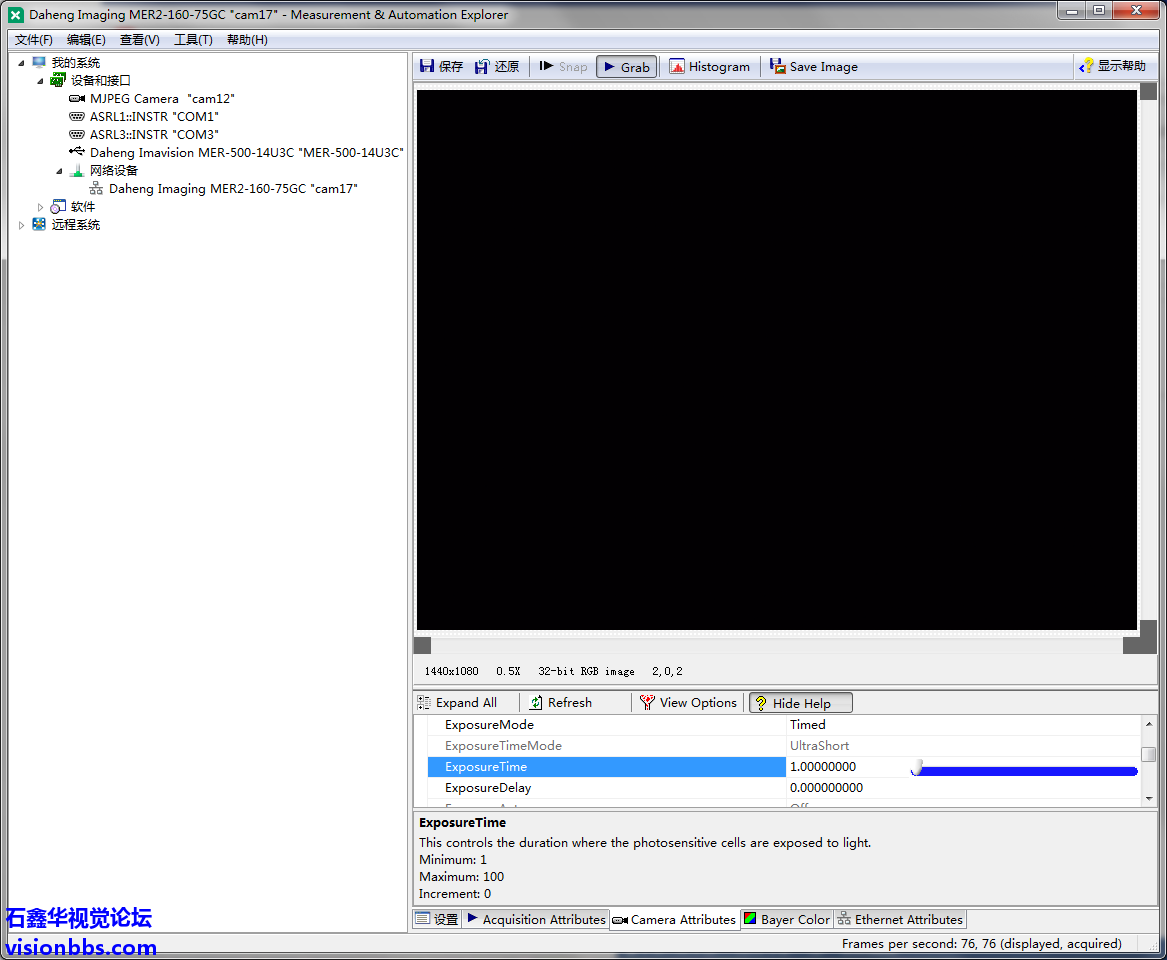1167x960 pixels.
Task: Select the ExposureDelay attribute row
Action: [607, 788]
